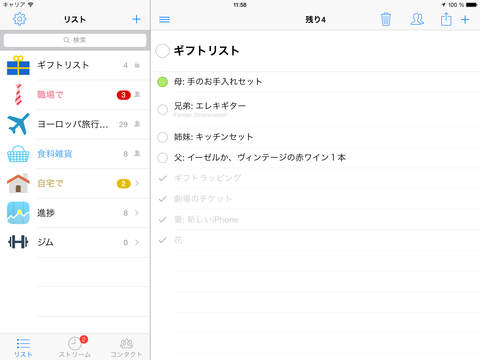Switch to the リスト tab
Image resolution: width=480 pixels, height=360 pixels.
tap(23, 347)
